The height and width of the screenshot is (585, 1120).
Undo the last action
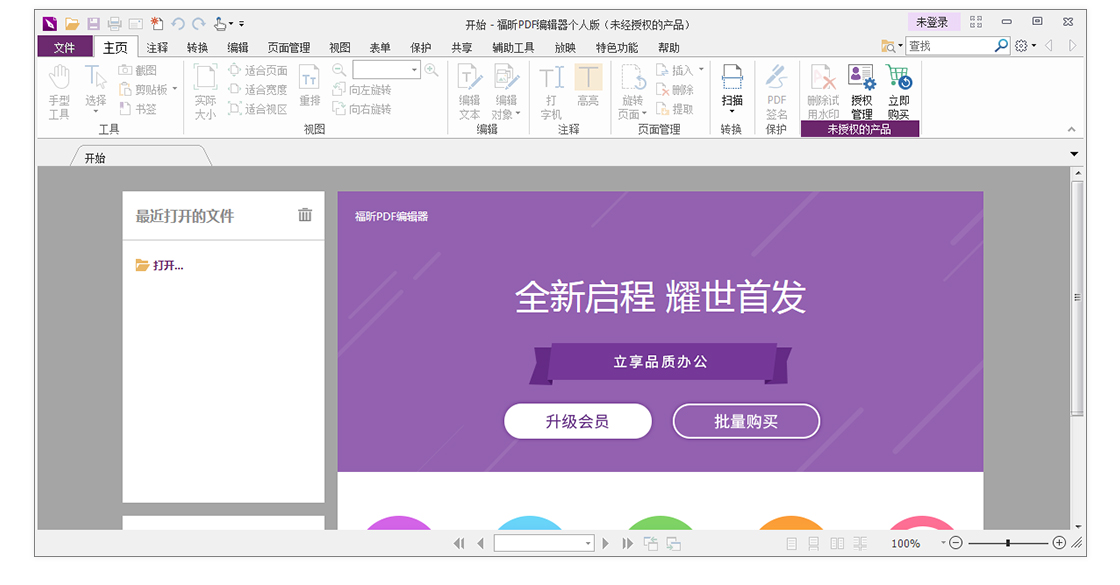click(178, 24)
